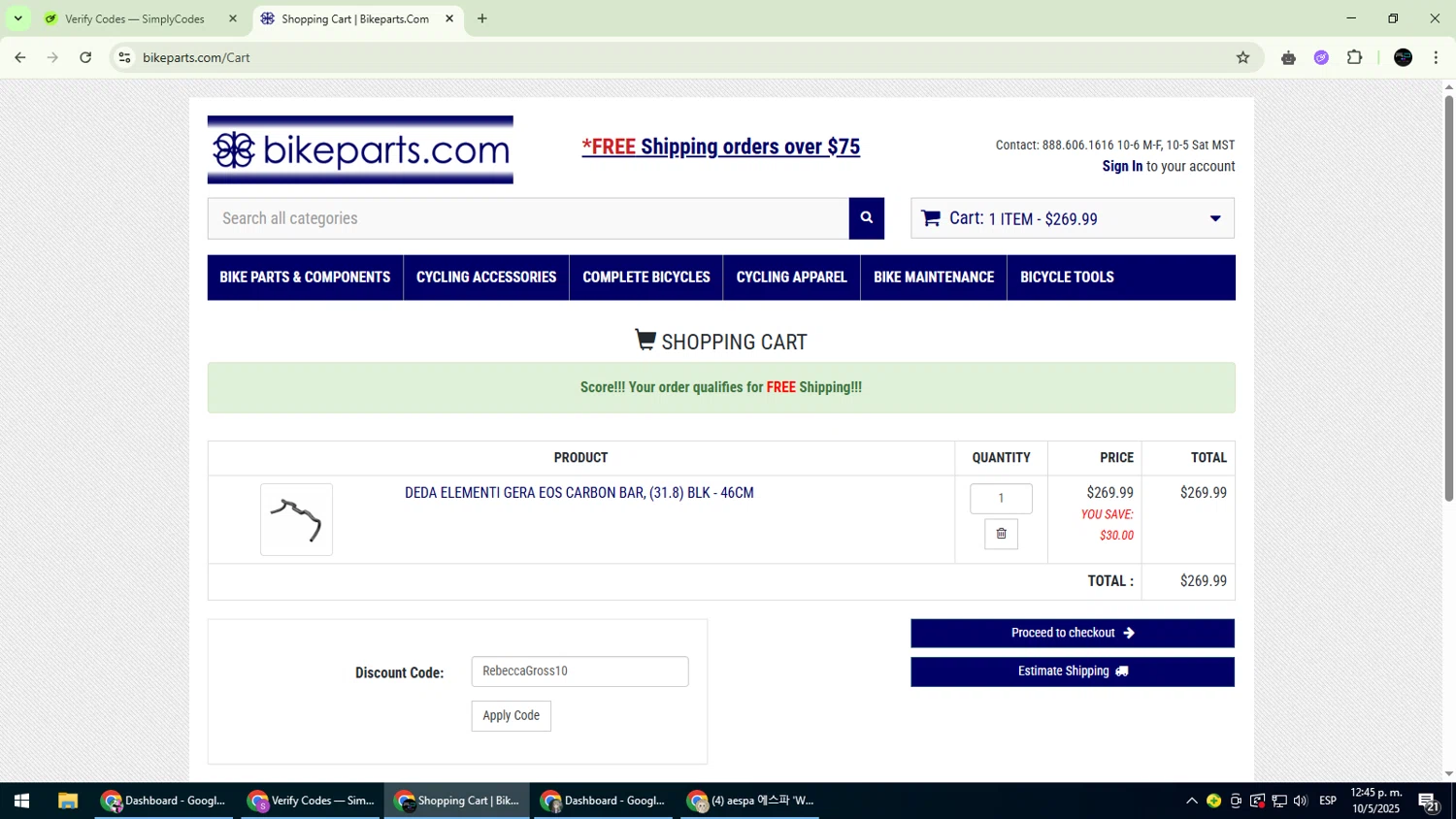
Task: View site information icon in address bar
Action: (124, 57)
